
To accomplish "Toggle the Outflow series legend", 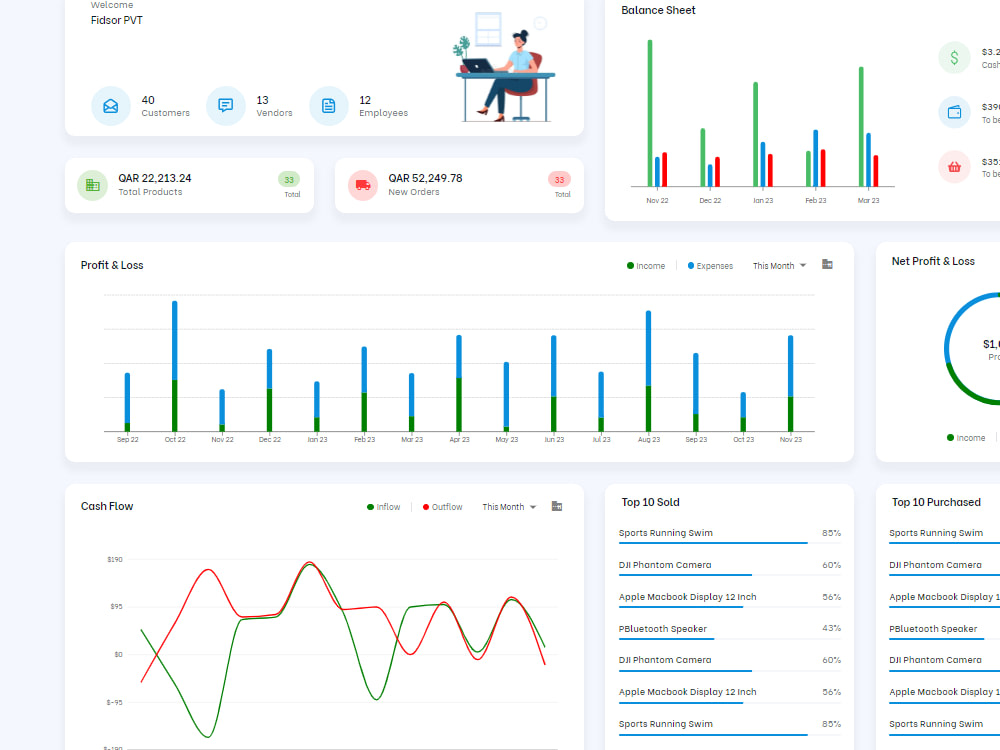I will [x=443, y=507].
